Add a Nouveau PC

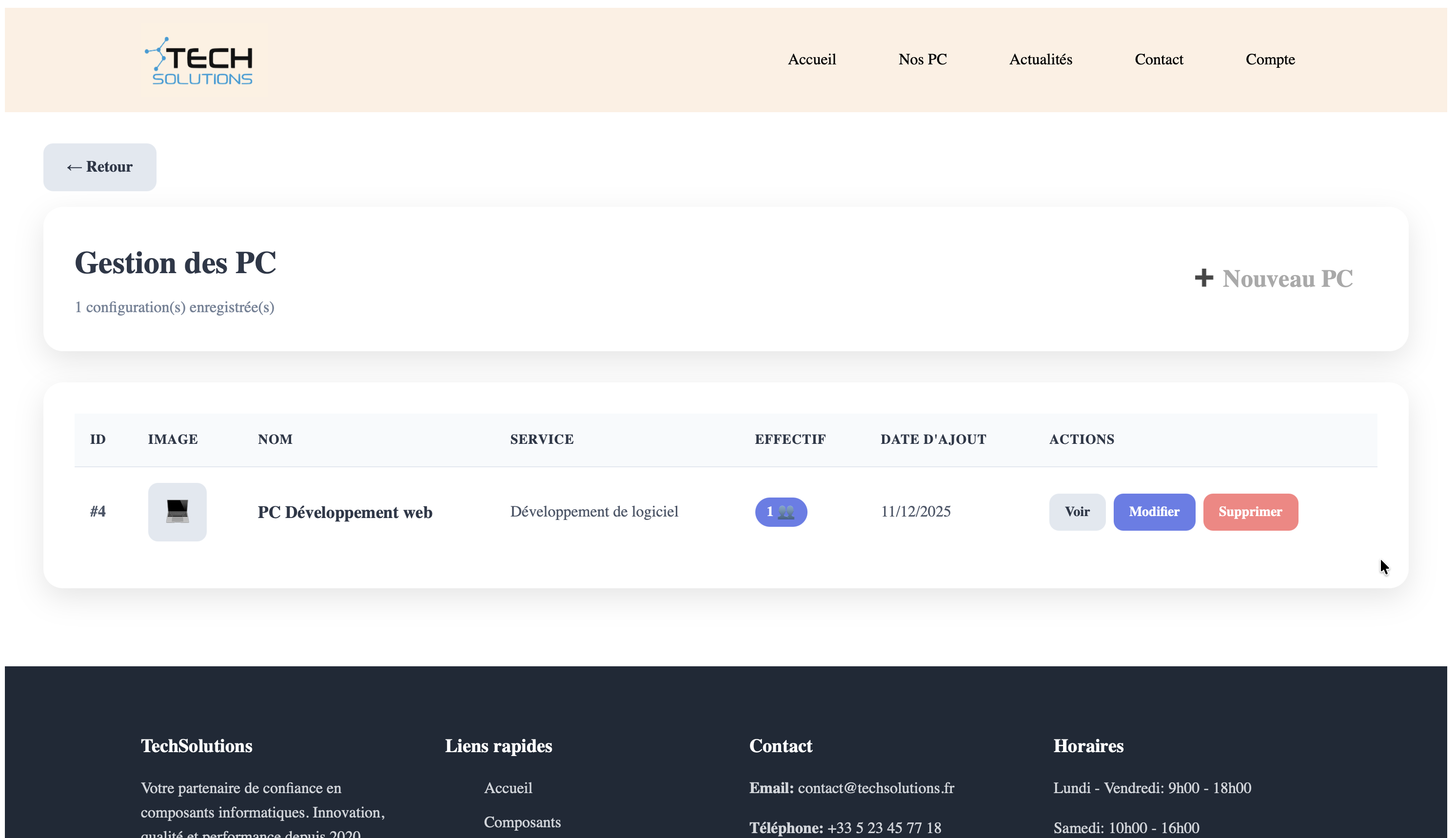pyautogui.click(x=1273, y=279)
